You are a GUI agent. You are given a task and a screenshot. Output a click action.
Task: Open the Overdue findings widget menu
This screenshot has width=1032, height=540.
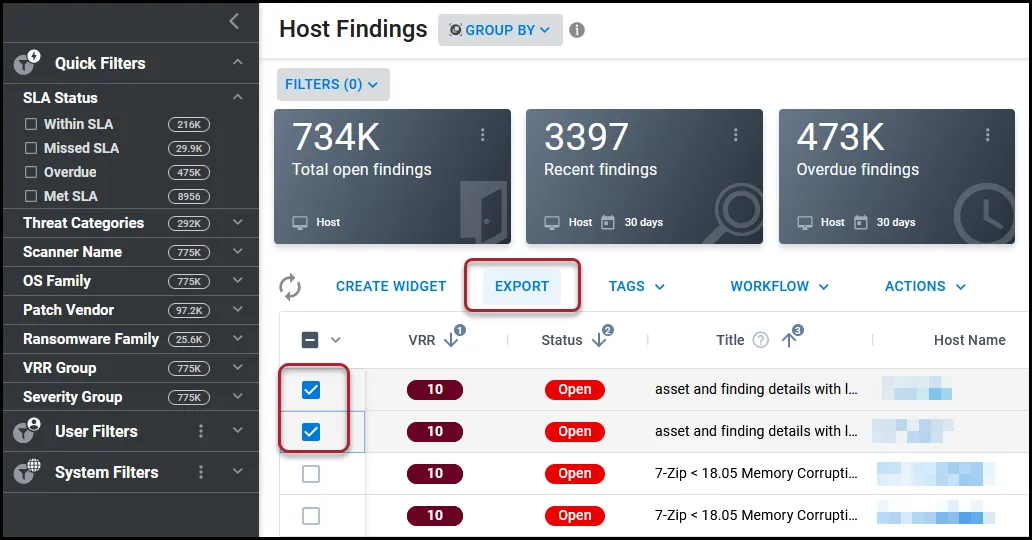[987, 134]
